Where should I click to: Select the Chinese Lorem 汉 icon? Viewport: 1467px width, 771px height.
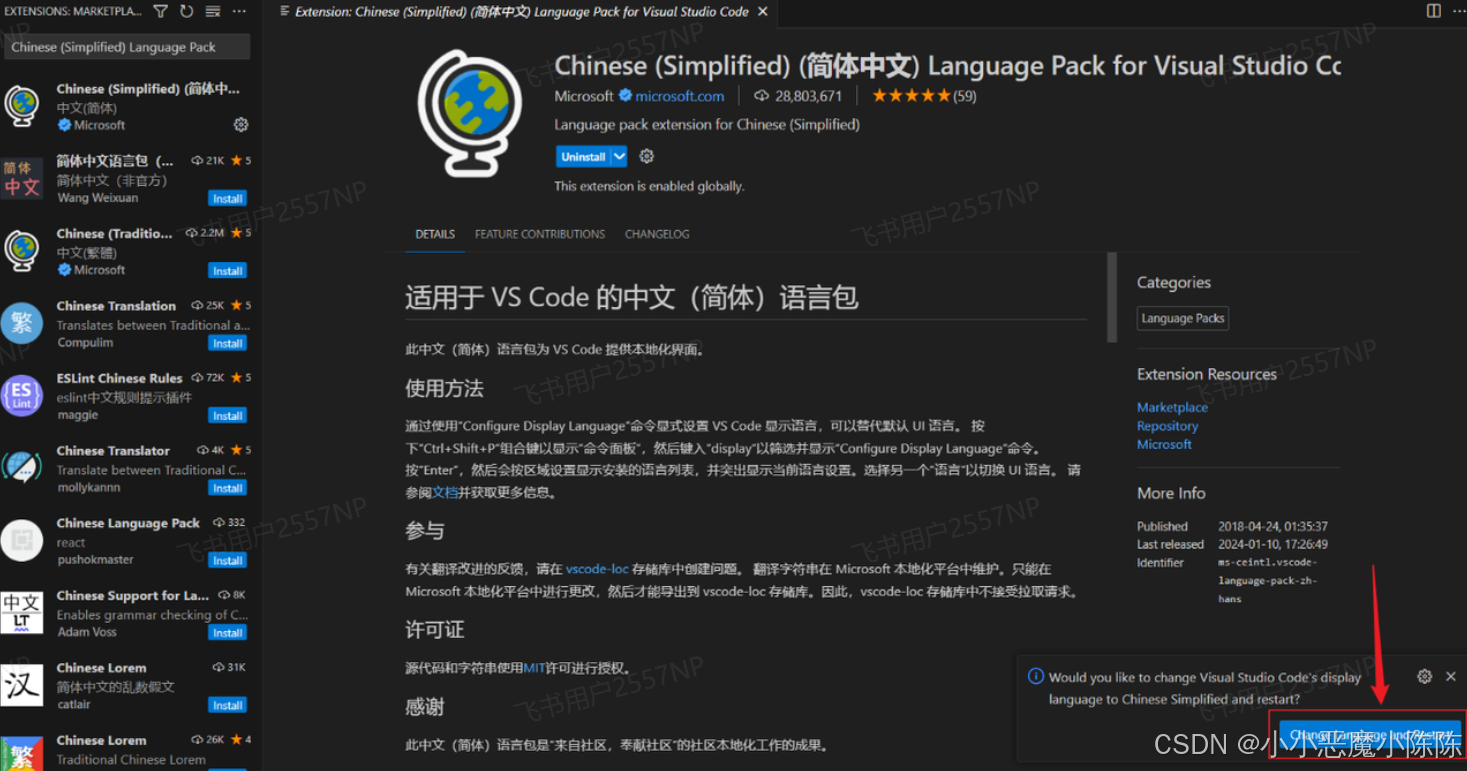22,685
